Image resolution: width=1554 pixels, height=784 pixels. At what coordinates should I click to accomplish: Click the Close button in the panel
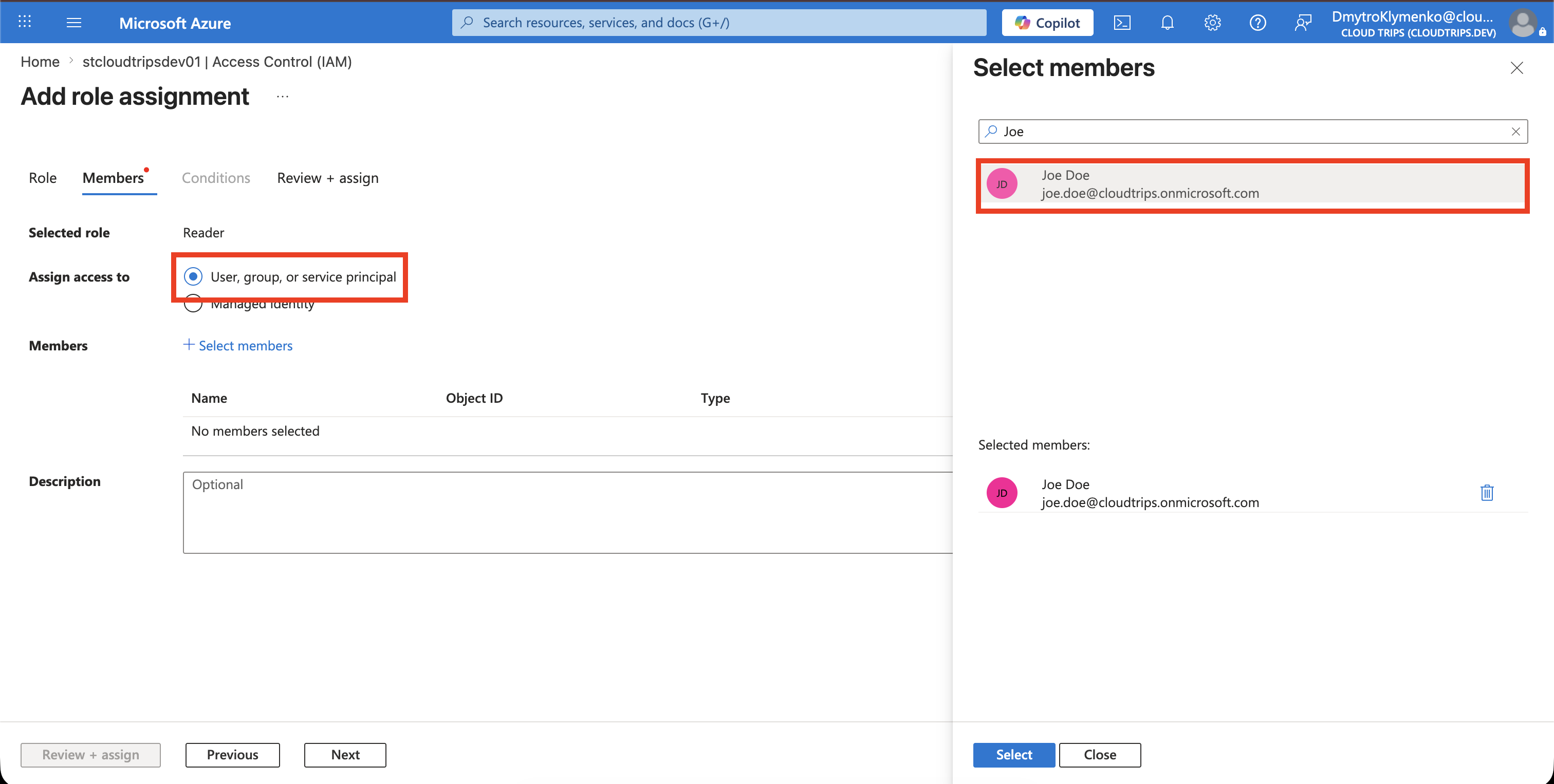coord(1100,754)
